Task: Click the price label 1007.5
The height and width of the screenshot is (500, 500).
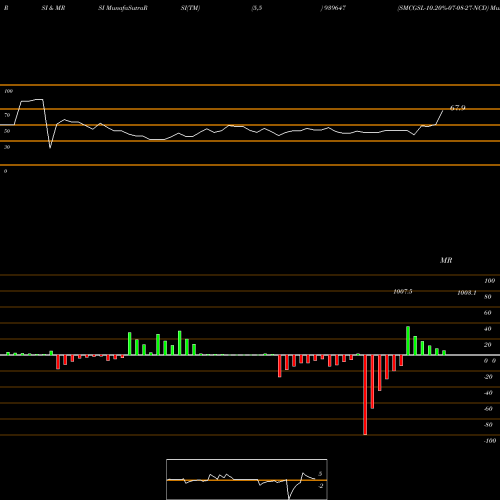Action: [403, 292]
